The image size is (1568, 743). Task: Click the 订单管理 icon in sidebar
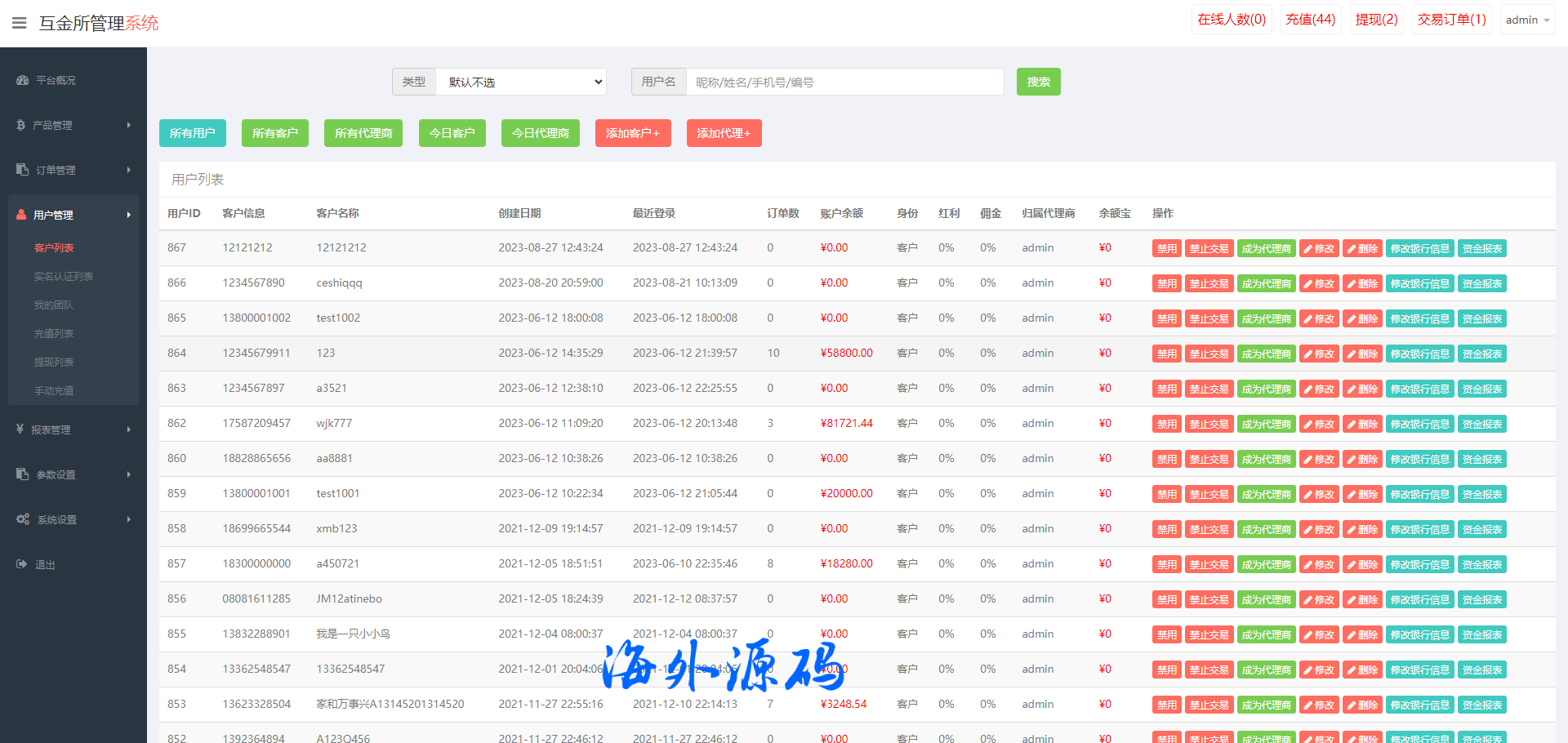click(22, 170)
